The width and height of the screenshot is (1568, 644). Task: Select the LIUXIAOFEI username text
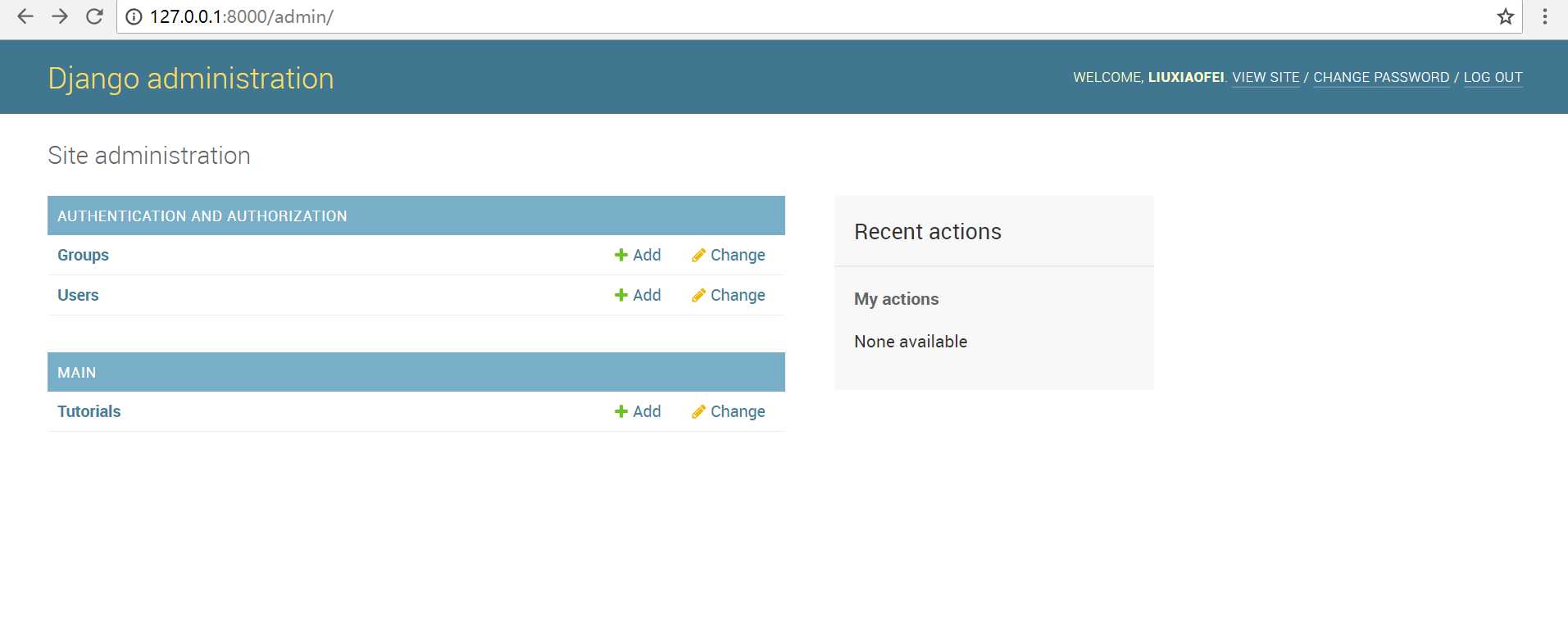1185,77
